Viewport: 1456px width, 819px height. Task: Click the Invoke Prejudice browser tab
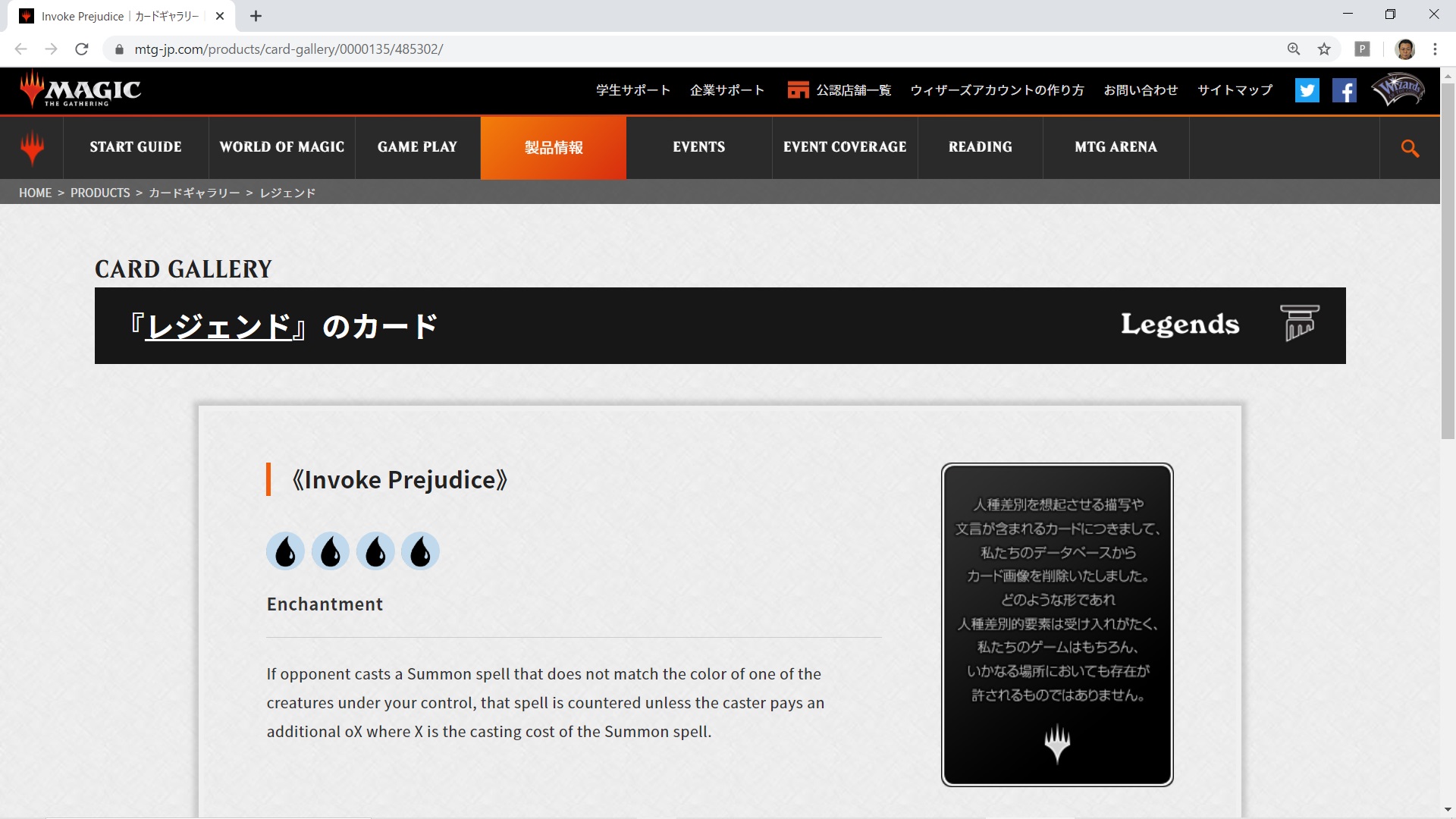tap(121, 16)
